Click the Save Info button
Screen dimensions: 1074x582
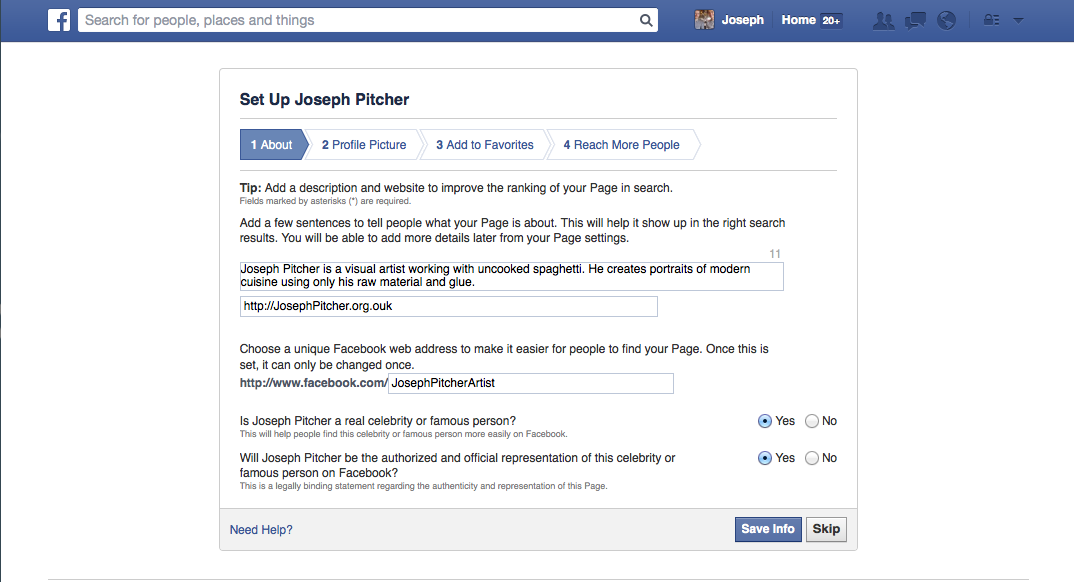[768, 529]
